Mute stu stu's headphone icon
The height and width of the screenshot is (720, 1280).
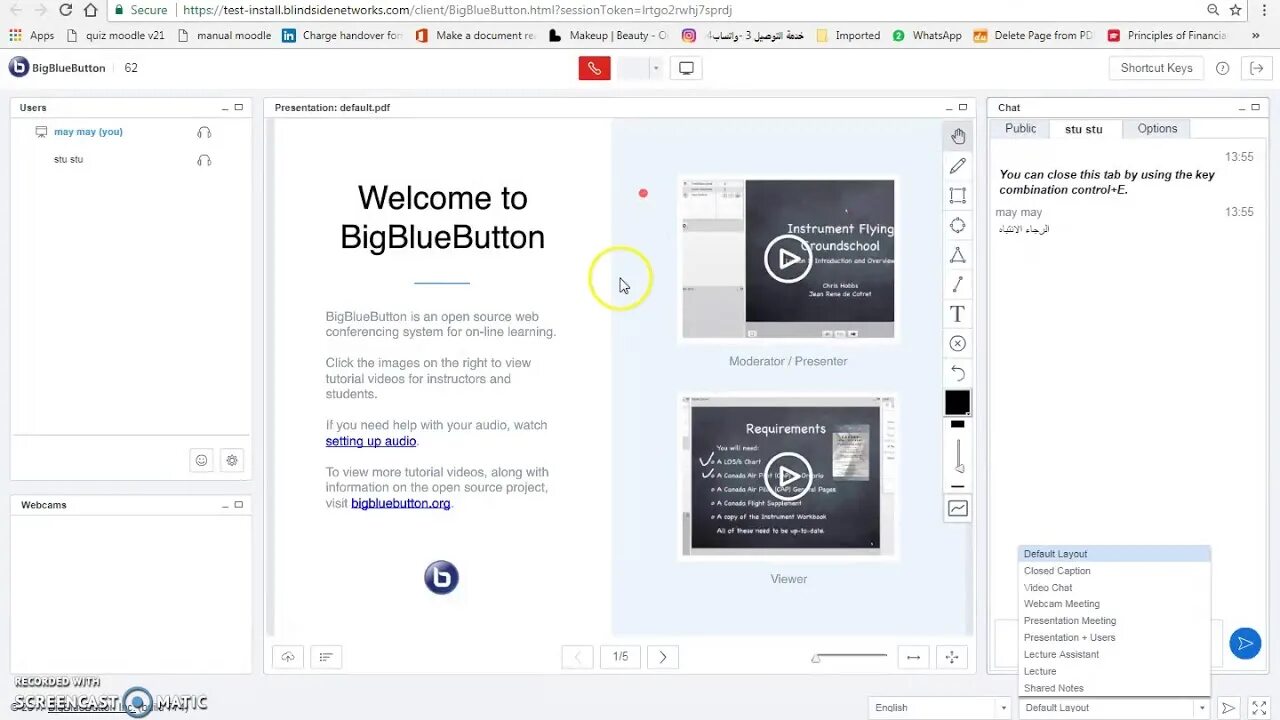click(x=204, y=159)
